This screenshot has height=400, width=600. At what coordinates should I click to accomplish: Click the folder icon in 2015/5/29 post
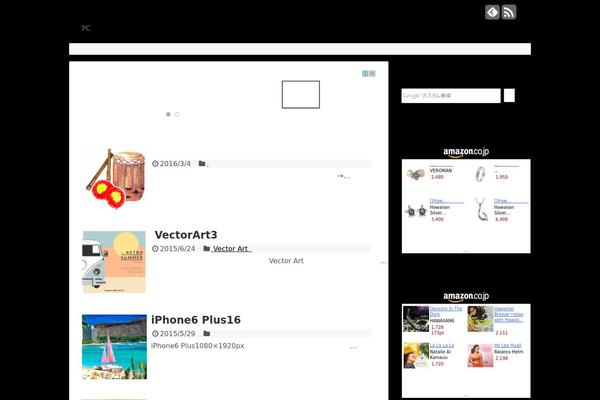(207, 333)
